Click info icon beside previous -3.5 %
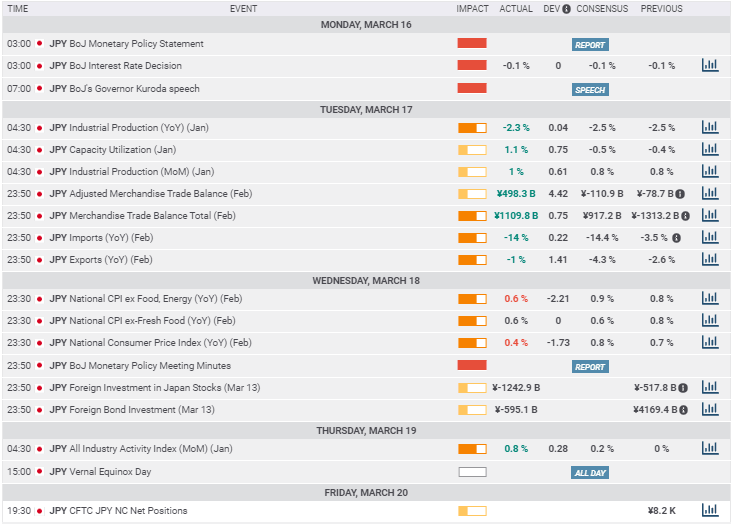The image size is (731, 524). pos(676,238)
